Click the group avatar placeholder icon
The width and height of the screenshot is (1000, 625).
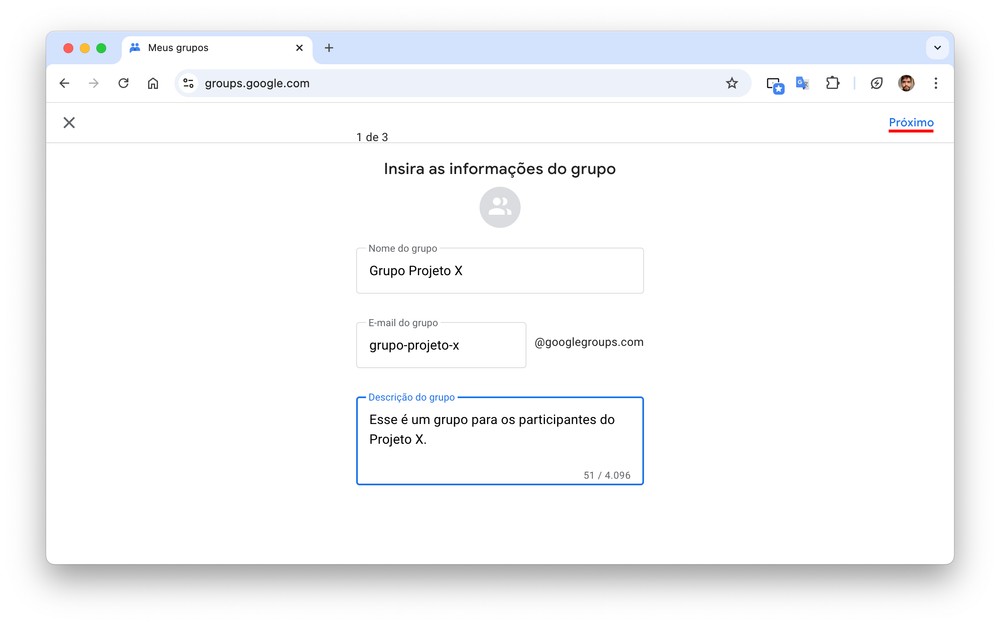pyautogui.click(x=500, y=207)
